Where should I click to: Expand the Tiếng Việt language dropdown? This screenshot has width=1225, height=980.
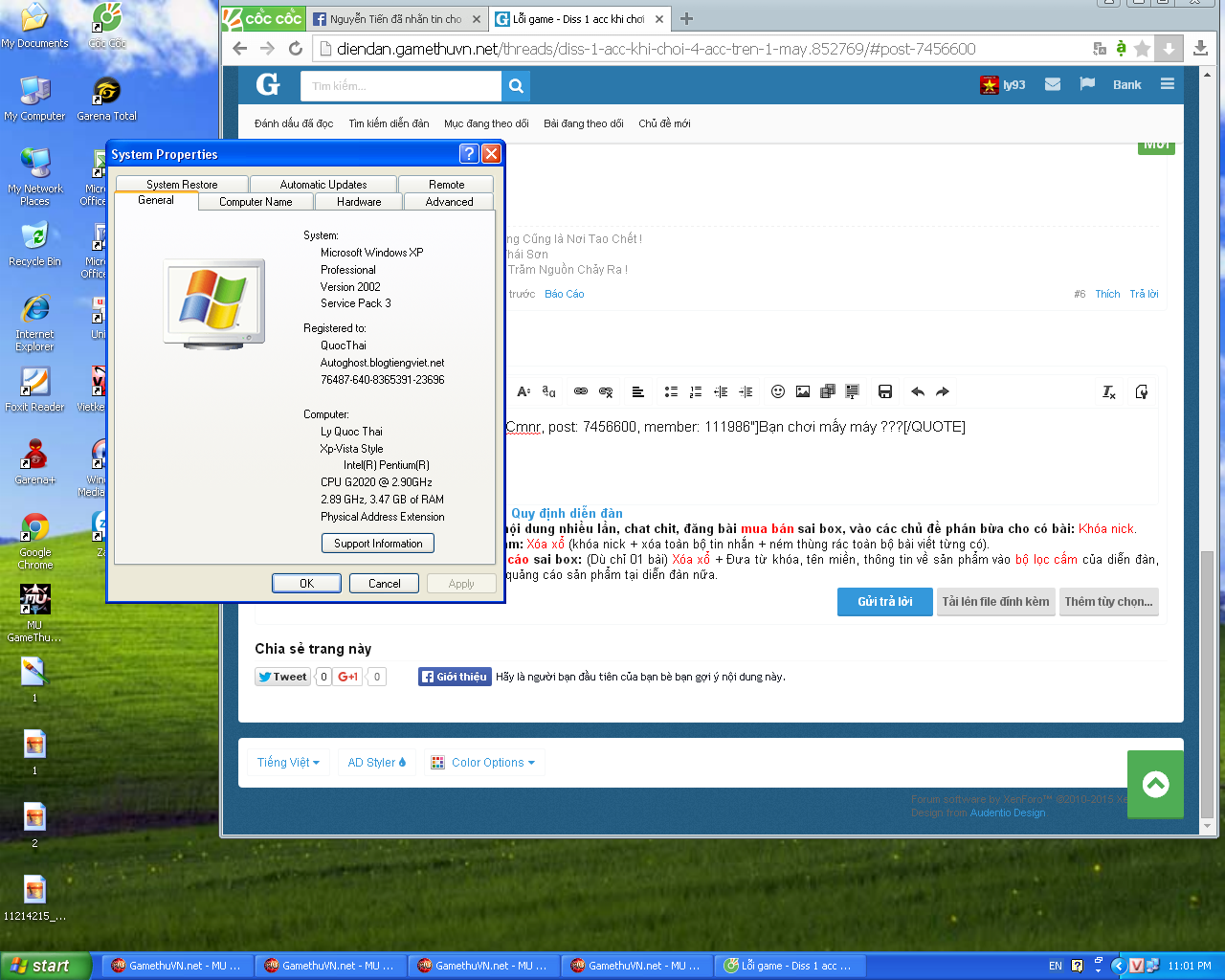288,763
